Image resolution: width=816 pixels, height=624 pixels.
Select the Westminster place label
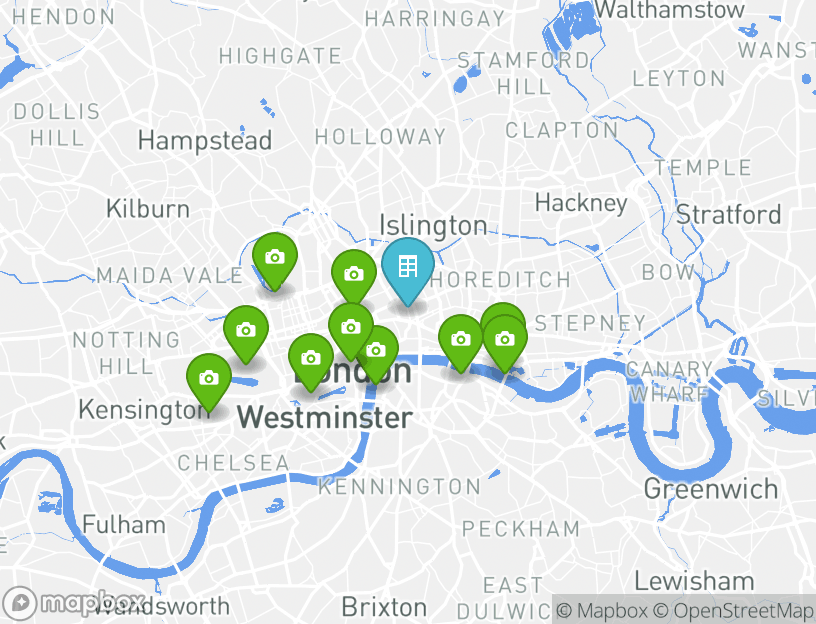(325, 418)
